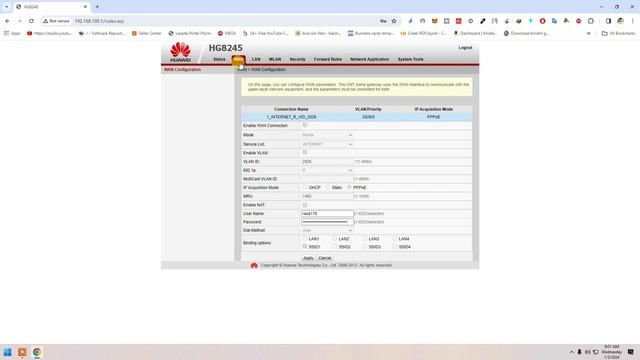This screenshot has width=640, height=360.
Task: Open the Network Application tab
Action: point(369,59)
